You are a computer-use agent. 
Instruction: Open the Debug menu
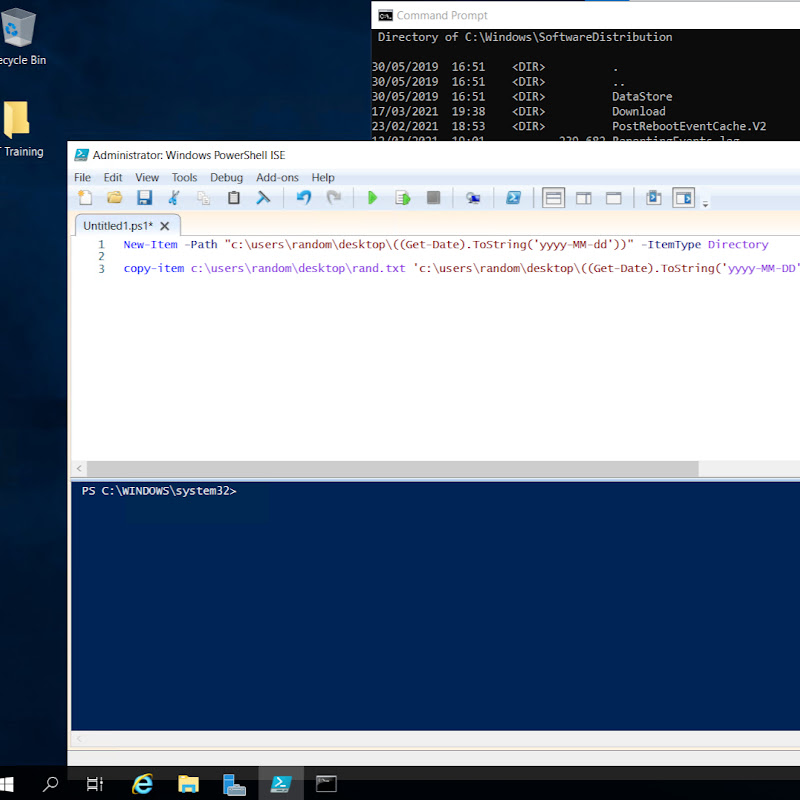227,178
